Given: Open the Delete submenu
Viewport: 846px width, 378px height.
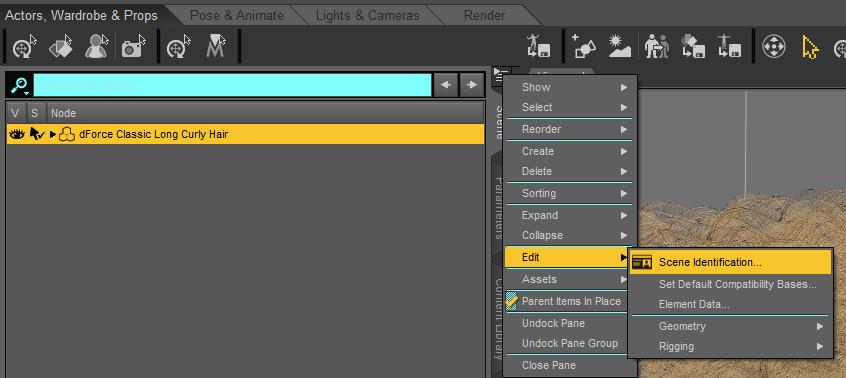Looking at the screenshot, I should point(569,171).
